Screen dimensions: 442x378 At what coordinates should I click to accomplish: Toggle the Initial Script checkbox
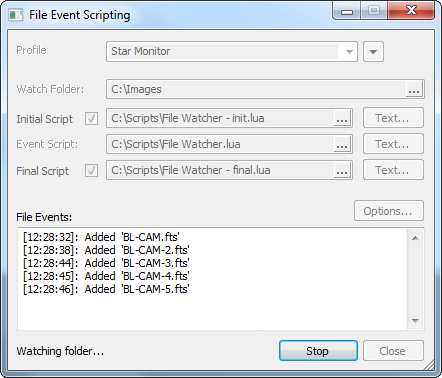point(91,118)
